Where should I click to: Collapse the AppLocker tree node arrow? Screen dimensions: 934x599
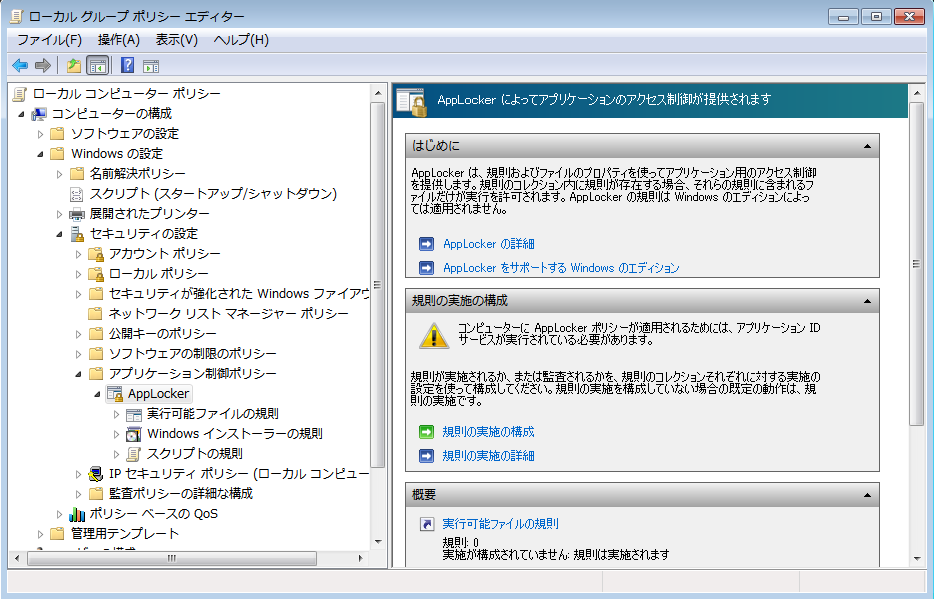98,394
